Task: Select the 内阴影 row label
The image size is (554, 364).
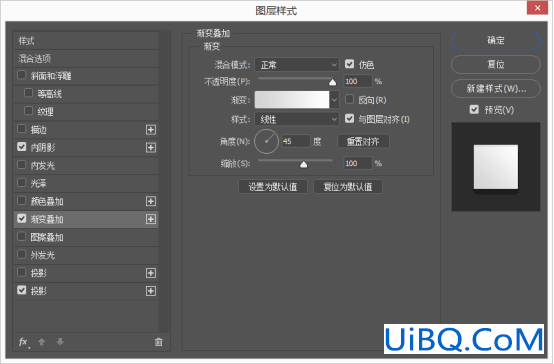Action: click(x=43, y=148)
